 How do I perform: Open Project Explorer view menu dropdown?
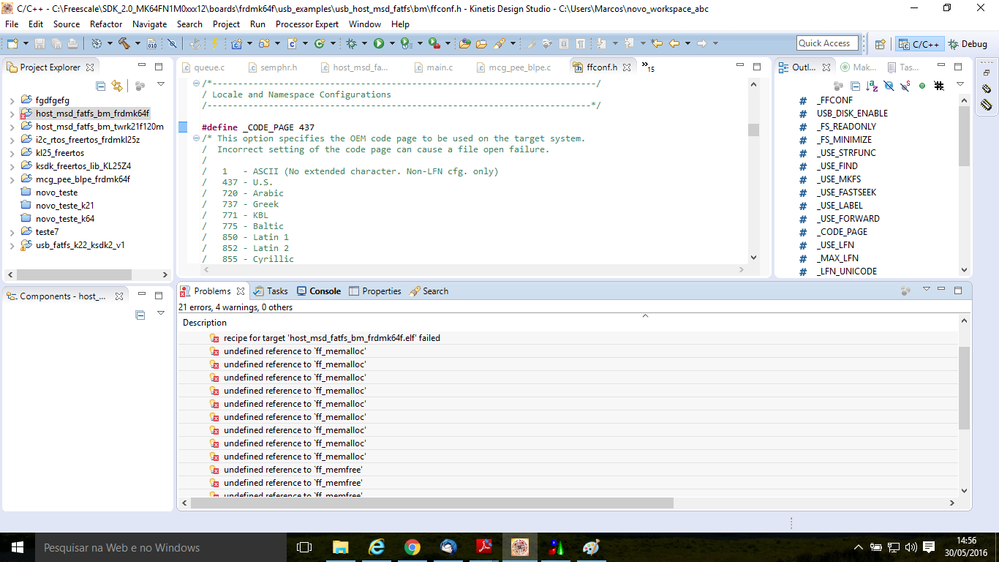point(161,85)
